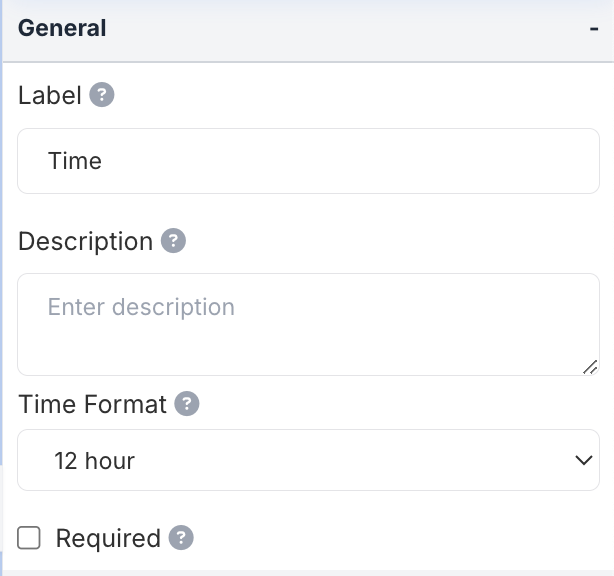Focus the Label input field

(308, 161)
